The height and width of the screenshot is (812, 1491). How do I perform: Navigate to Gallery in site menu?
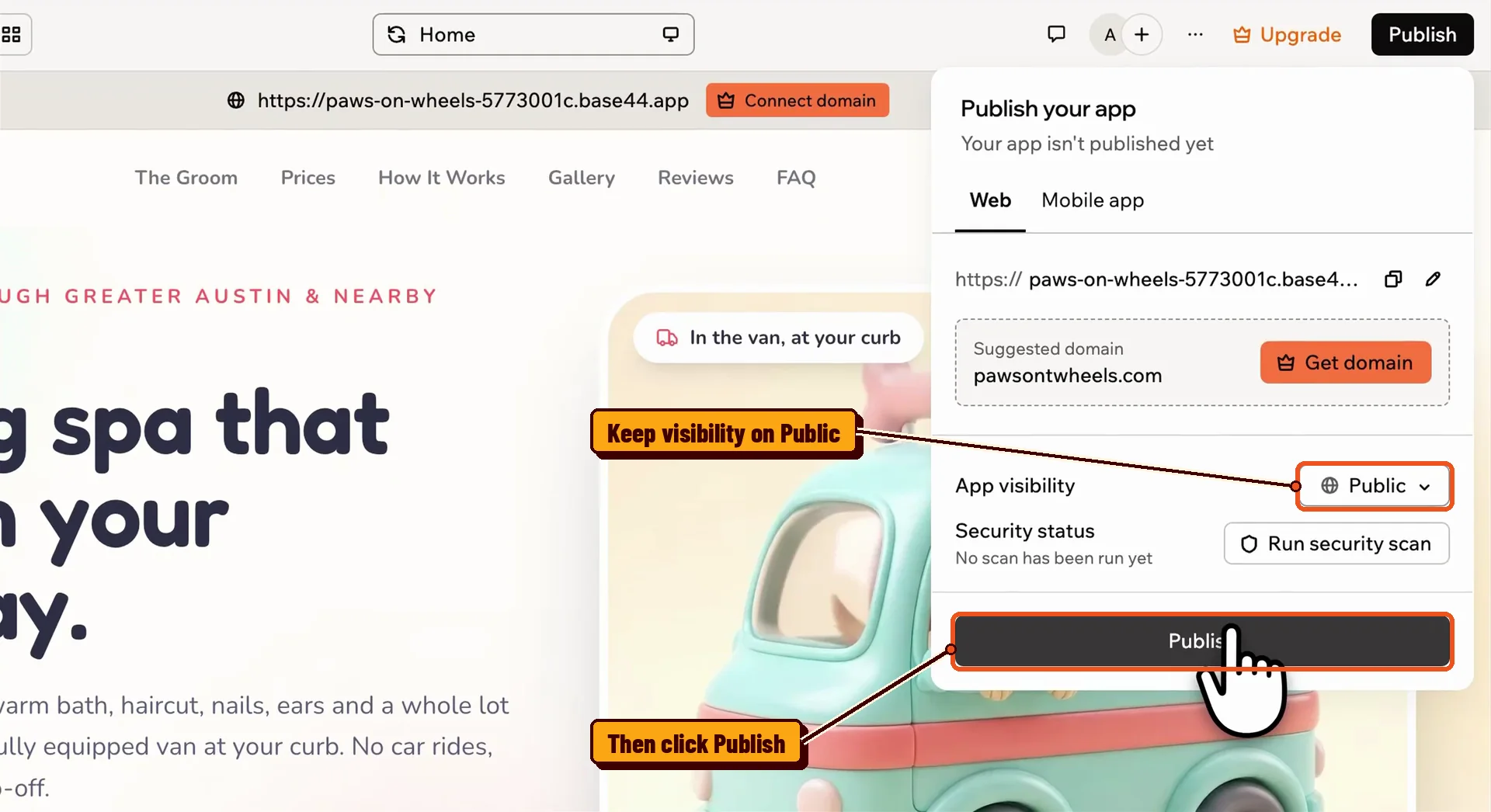coord(582,178)
